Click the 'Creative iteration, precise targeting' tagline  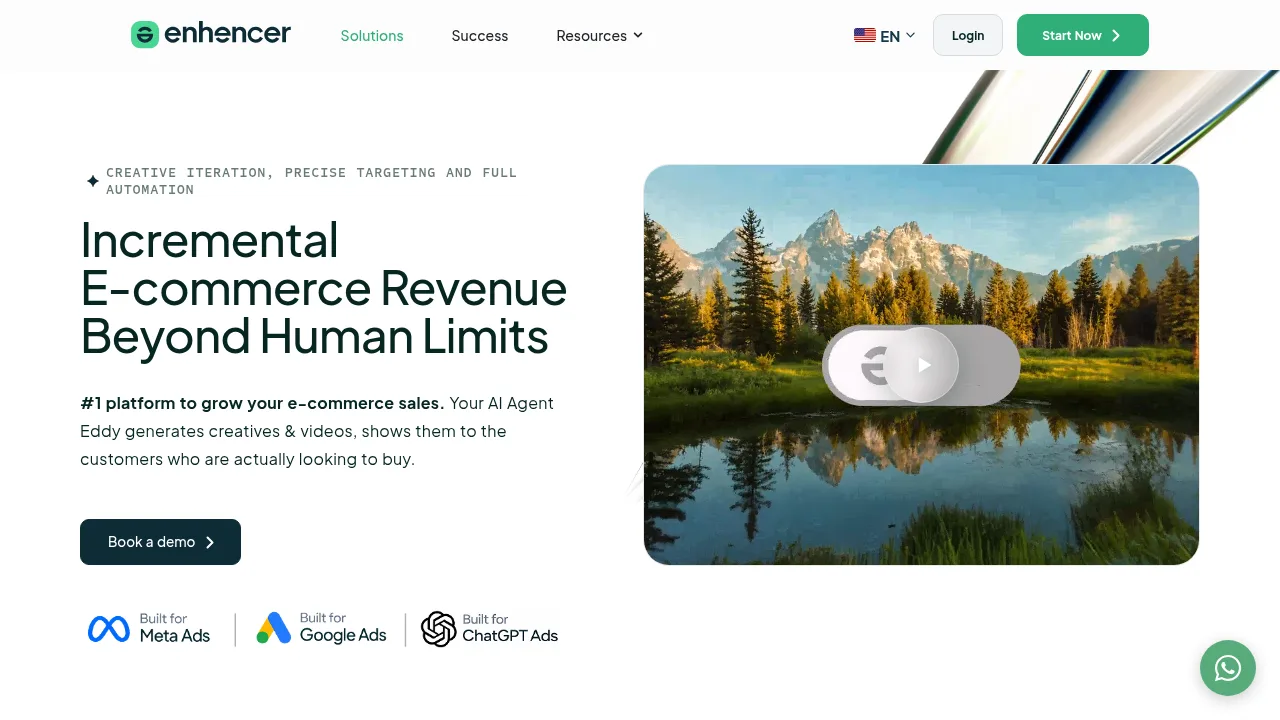[311, 181]
